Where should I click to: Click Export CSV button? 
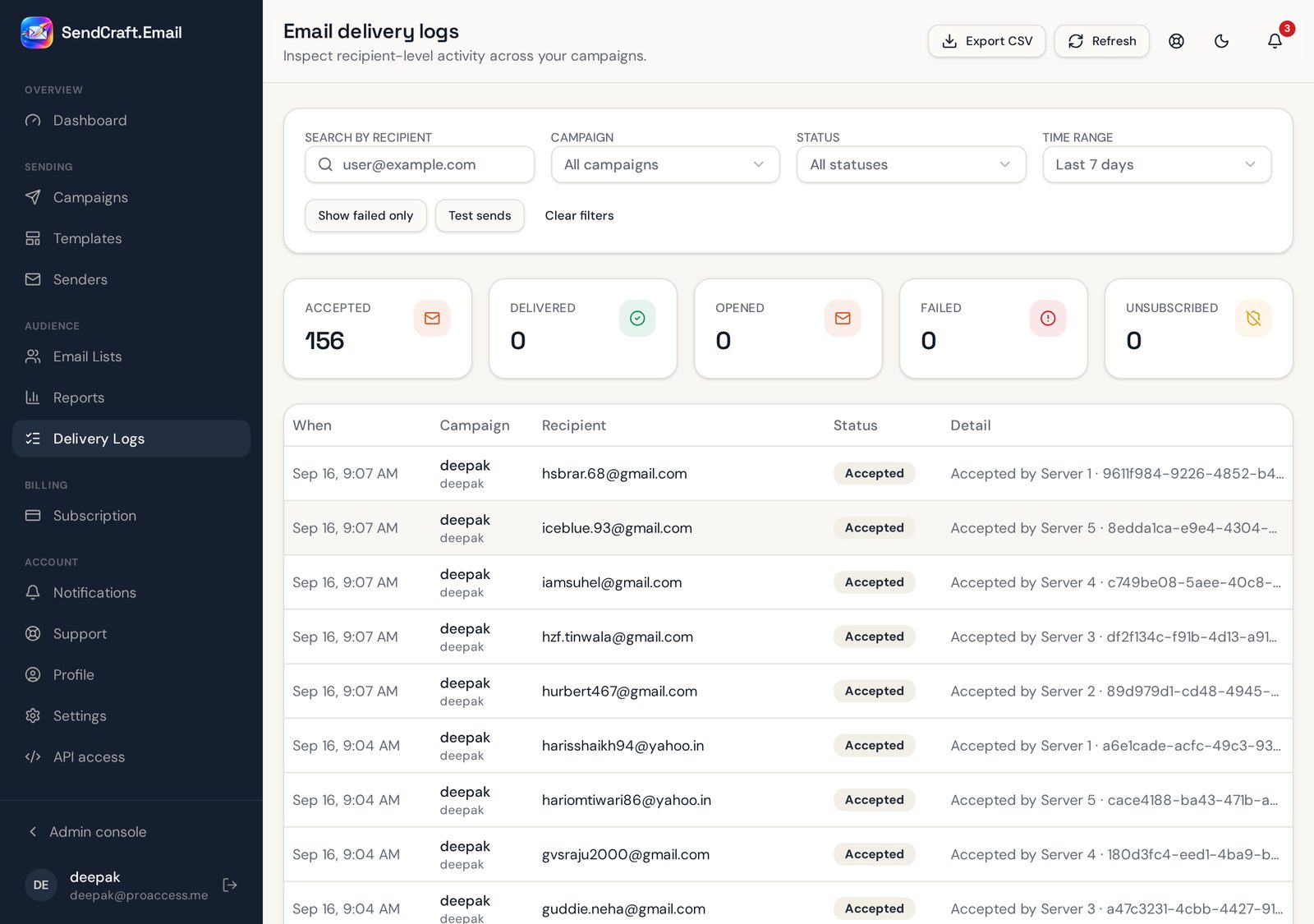tap(986, 41)
